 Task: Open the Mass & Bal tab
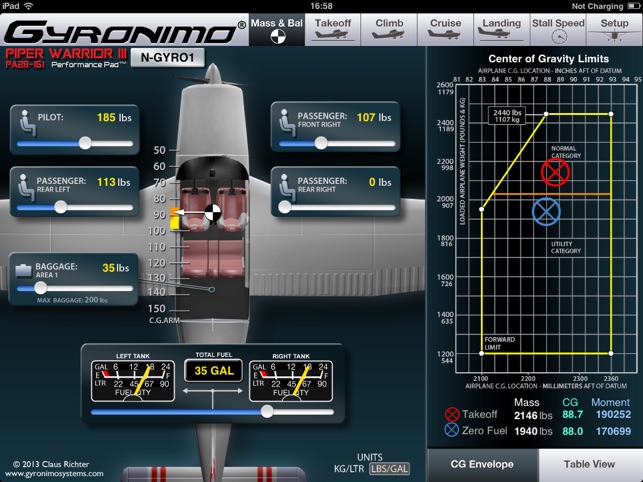pyautogui.click(x=277, y=30)
